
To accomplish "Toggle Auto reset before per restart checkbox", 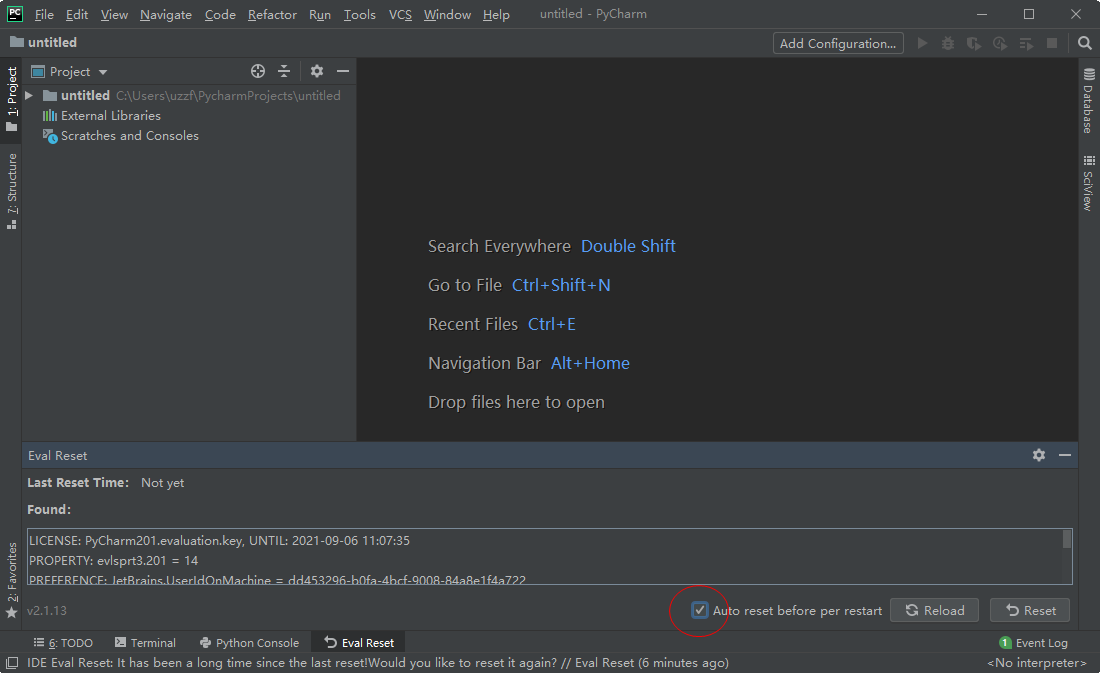I will tap(699, 610).
